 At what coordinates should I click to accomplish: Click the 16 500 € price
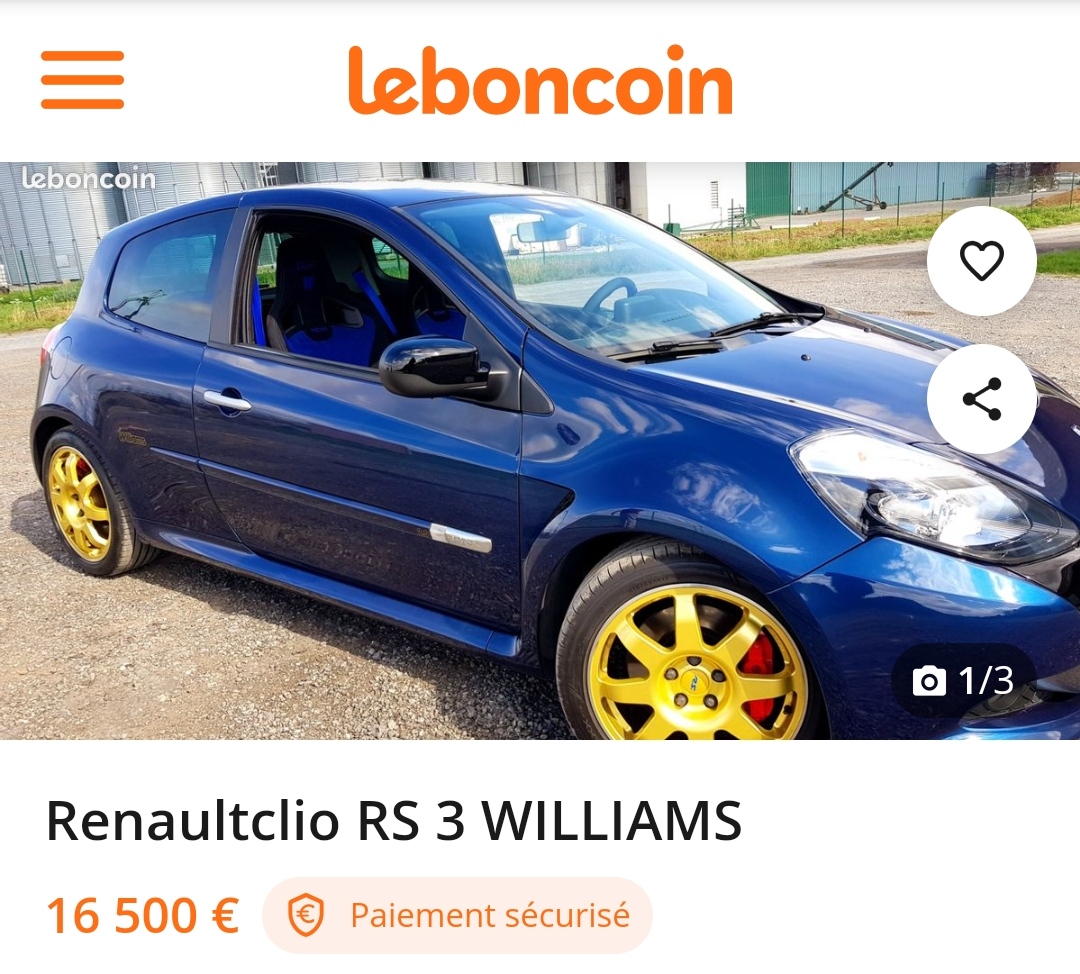(x=143, y=915)
